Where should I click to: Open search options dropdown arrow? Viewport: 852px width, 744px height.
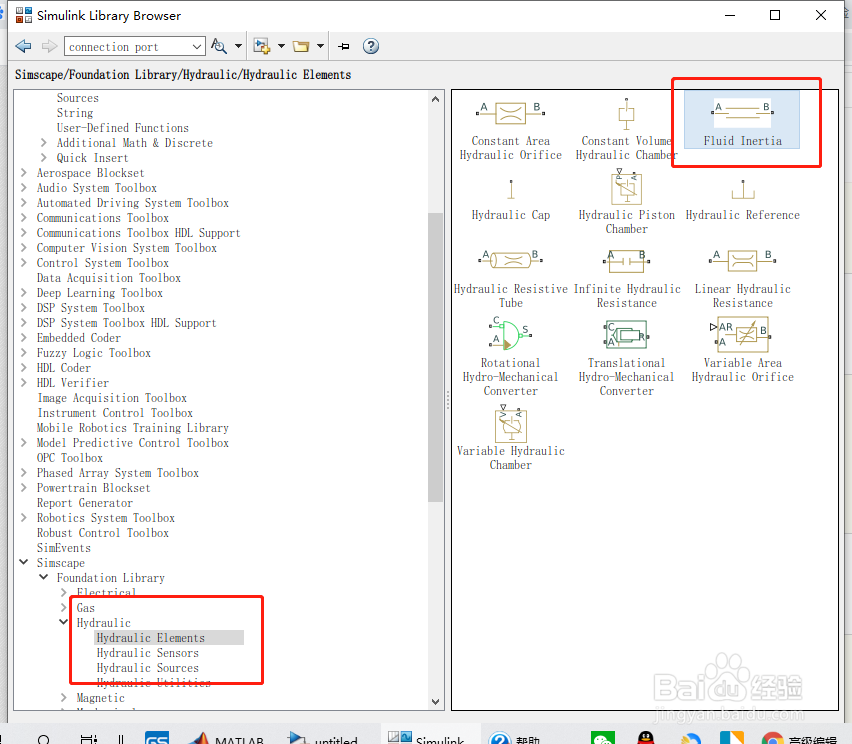[239, 46]
